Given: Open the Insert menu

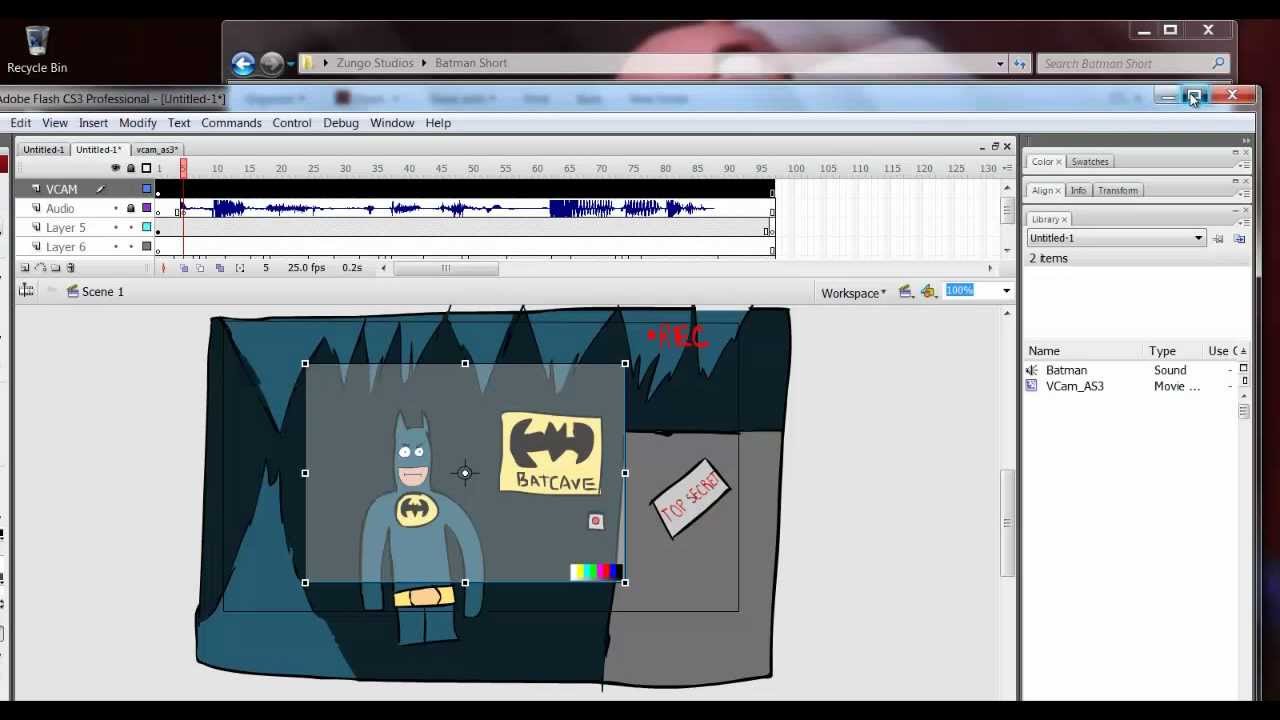Looking at the screenshot, I should [x=93, y=123].
